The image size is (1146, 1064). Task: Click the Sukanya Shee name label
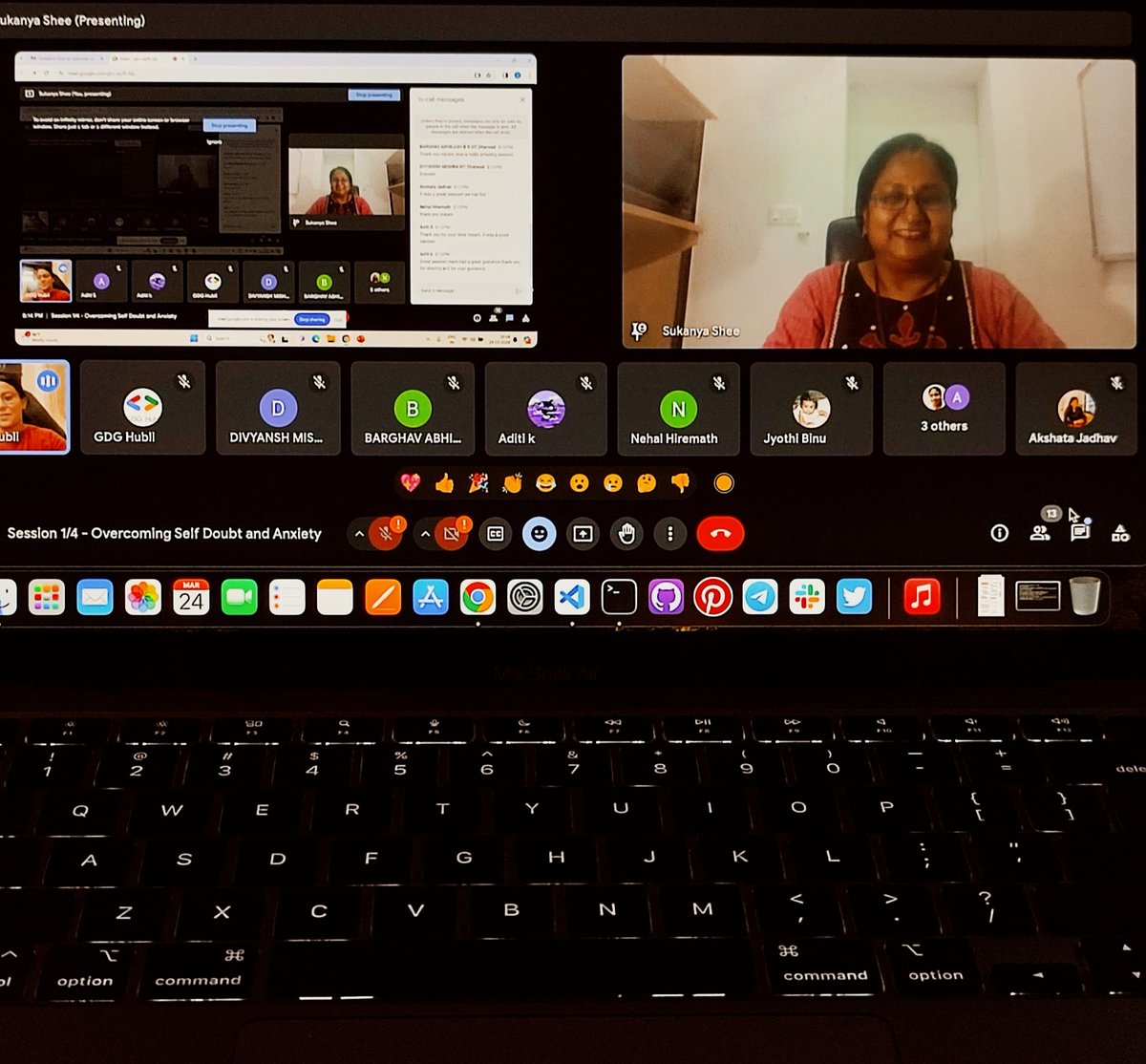(x=701, y=331)
